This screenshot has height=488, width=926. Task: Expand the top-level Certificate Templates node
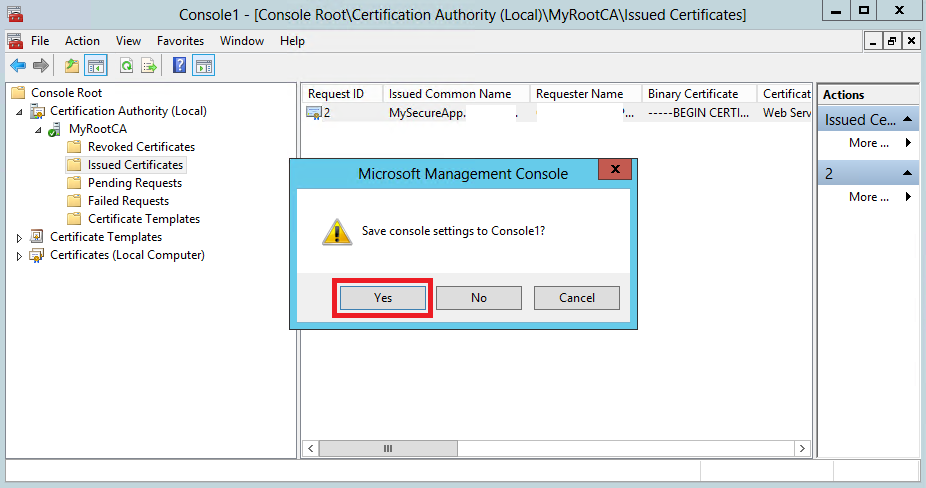pyautogui.click(x=19, y=238)
